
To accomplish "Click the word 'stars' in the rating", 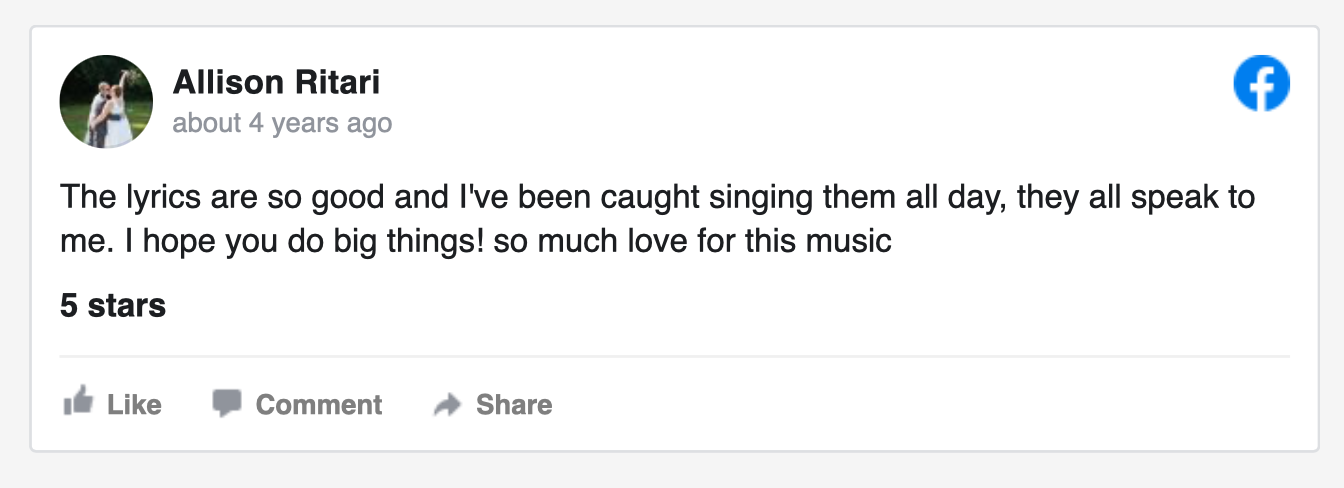I will (127, 306).
